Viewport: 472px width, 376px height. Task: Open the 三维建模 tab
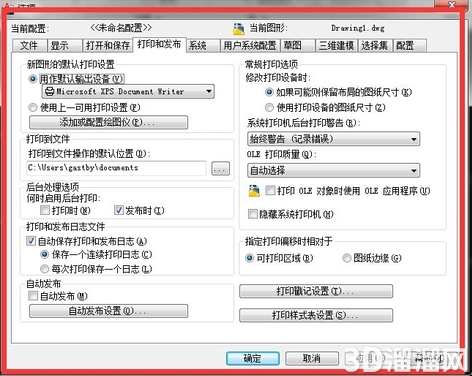[x=336, y=46]
